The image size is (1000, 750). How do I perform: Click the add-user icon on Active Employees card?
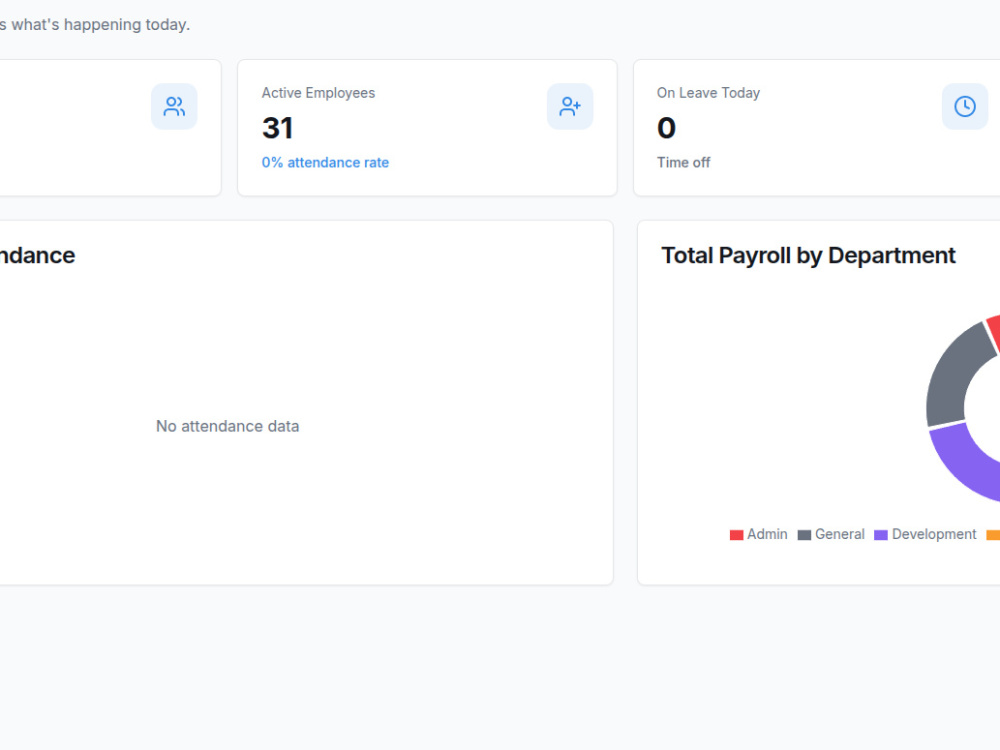[570, 107]
